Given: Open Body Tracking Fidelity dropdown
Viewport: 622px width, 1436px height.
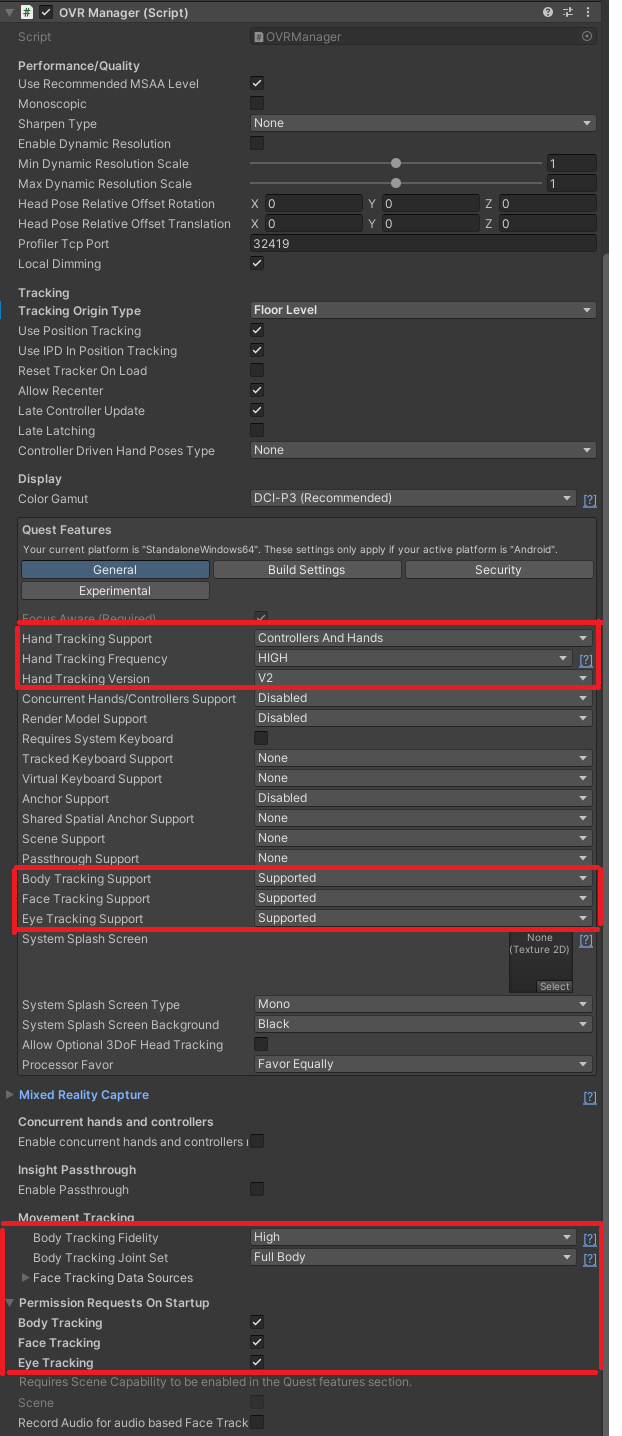Looking at the screenshot, I should (x=413, y=1237).
